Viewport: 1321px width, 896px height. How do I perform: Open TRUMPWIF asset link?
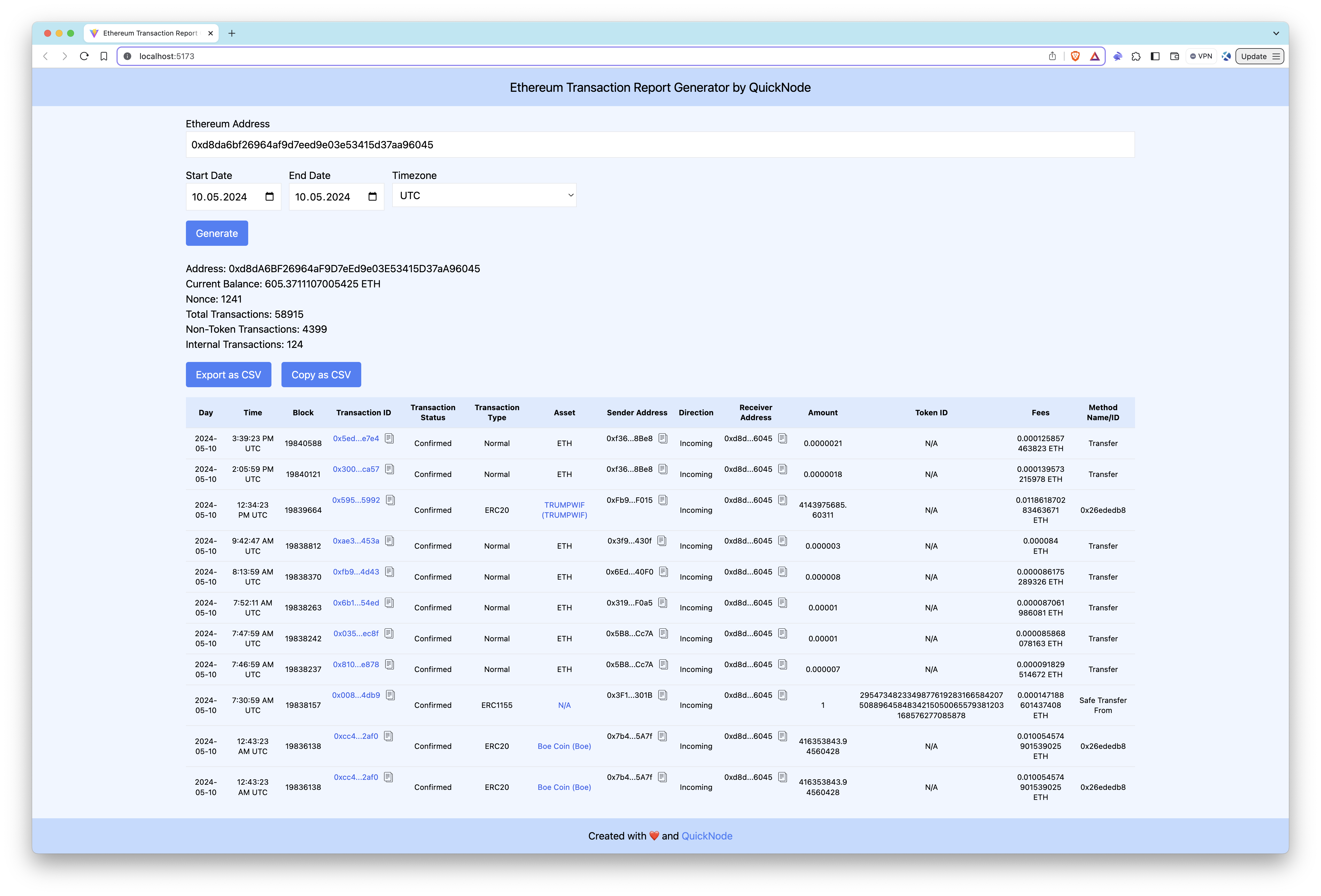point(564,510)
